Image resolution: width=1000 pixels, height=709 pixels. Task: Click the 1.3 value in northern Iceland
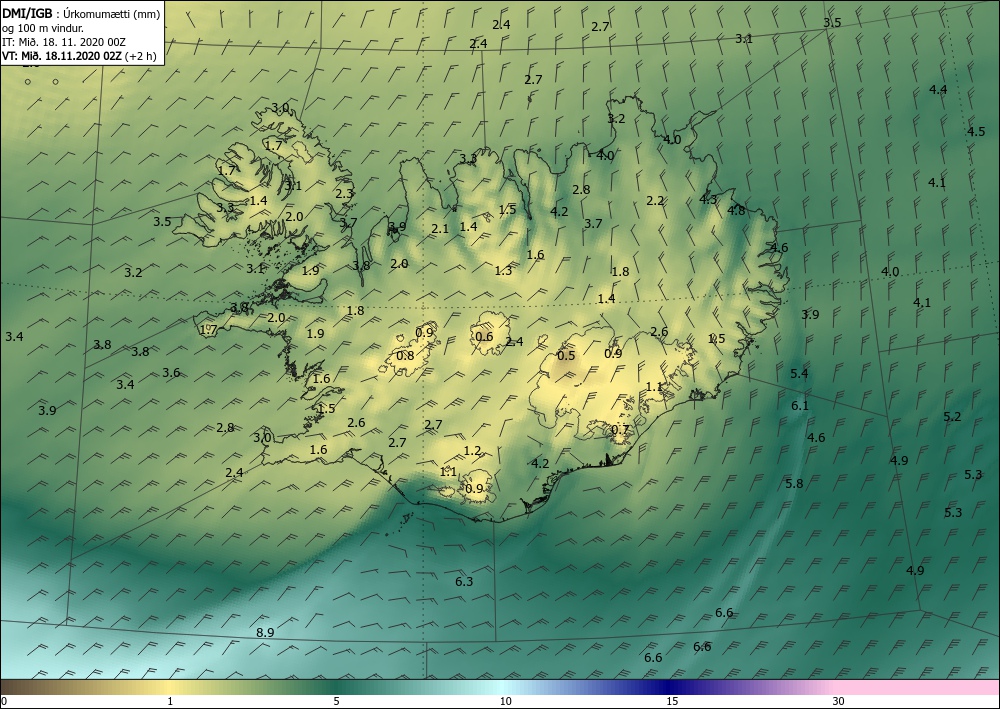503,270
